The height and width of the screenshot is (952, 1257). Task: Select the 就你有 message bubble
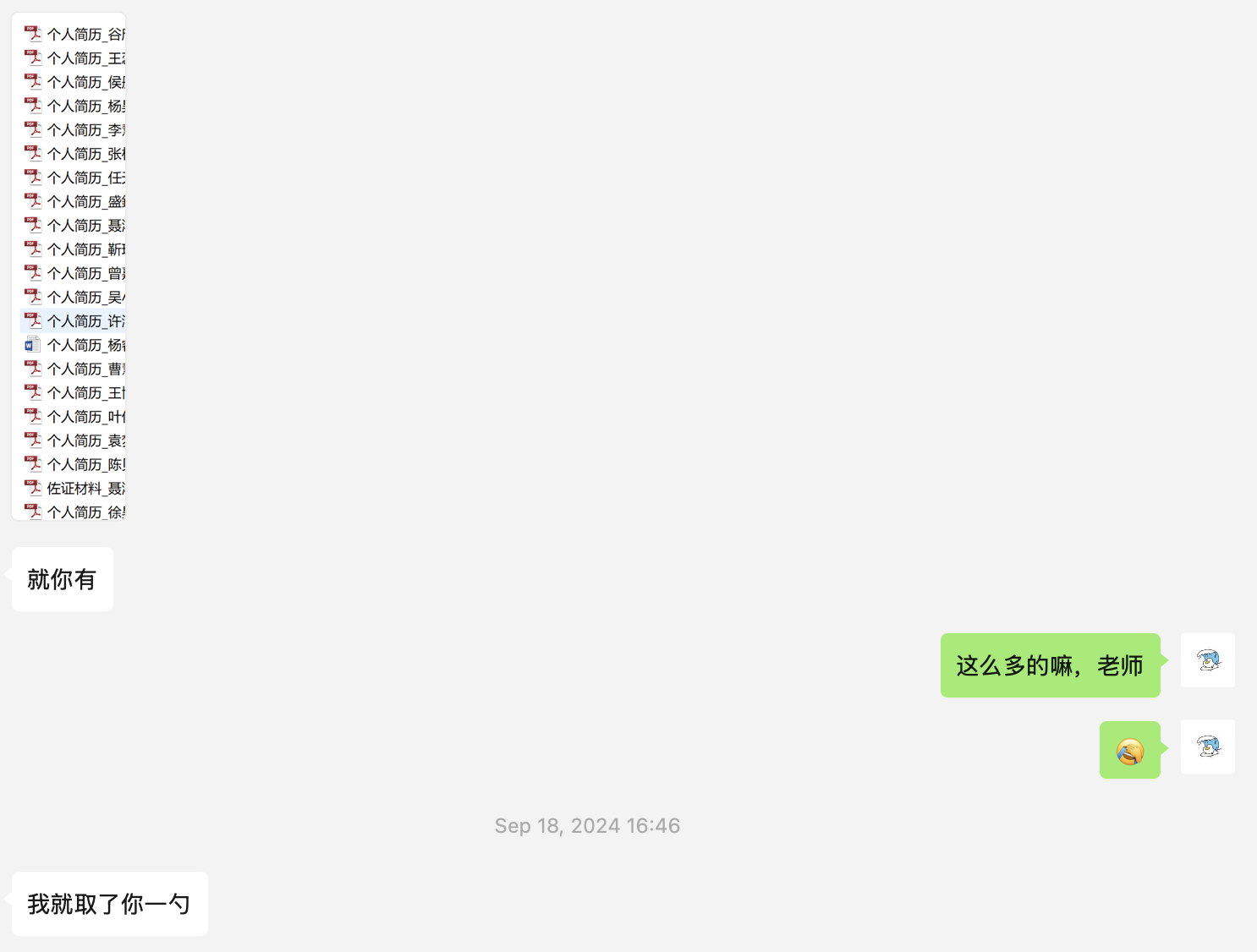coord(63,579)
